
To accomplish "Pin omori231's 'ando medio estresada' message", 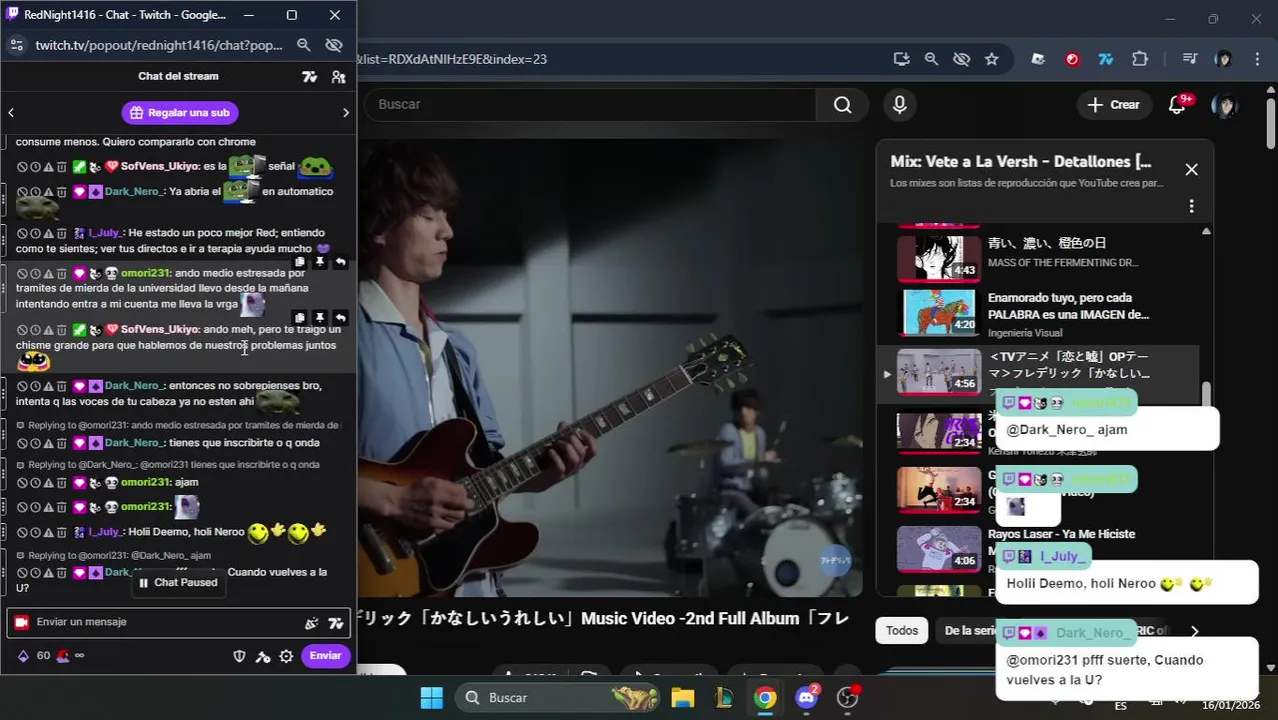I will [320, 262].
